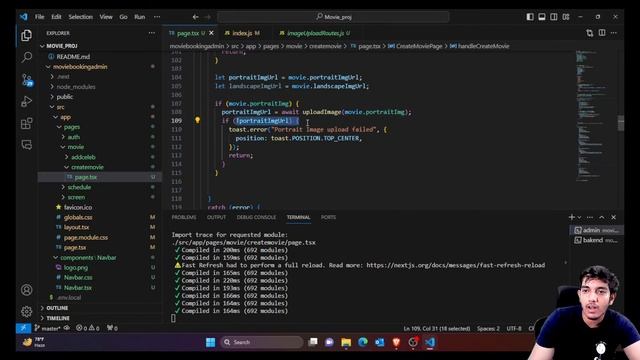Open the Remote Explorer view
The image size is (640, 360).
tap(27, 144)
